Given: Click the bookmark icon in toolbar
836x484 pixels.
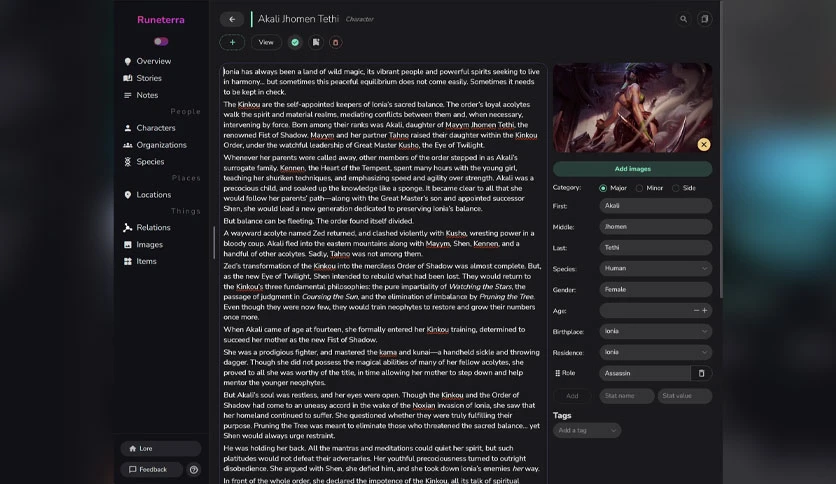Looking at the screenshot, I should tap(316, 42).
